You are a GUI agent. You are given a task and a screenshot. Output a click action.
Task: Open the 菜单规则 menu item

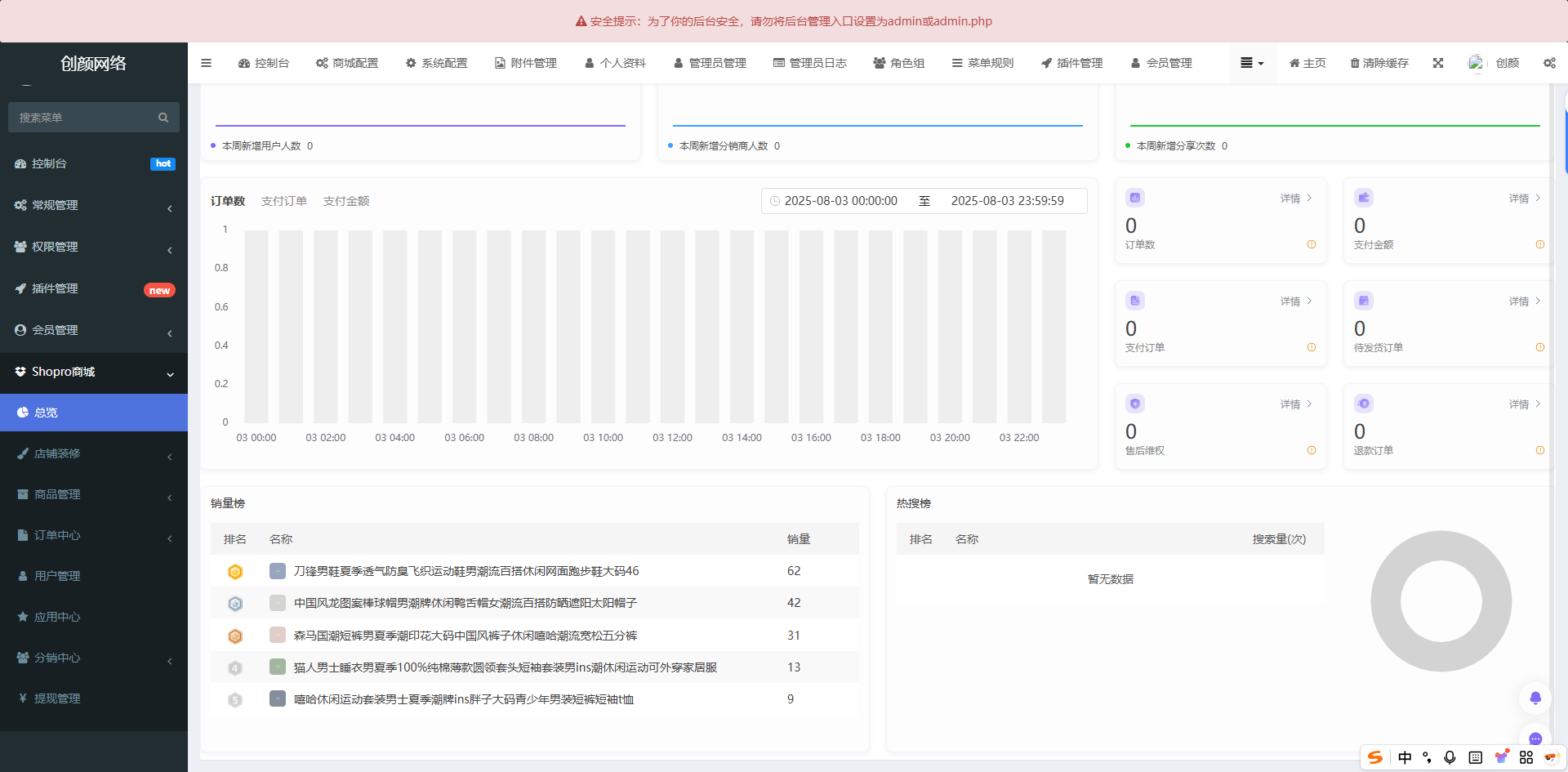pyautogui.click(x=983, y=62)
